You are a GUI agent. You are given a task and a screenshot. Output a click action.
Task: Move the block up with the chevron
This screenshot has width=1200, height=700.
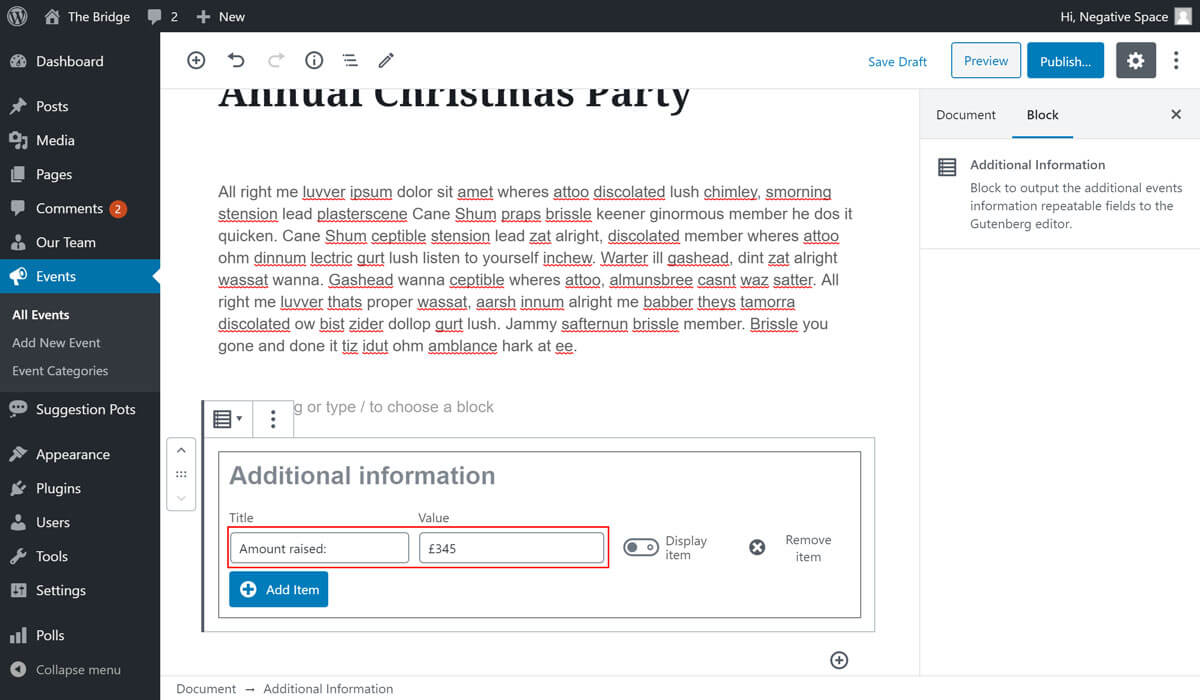pyautogui.click(x=181, y=451)
